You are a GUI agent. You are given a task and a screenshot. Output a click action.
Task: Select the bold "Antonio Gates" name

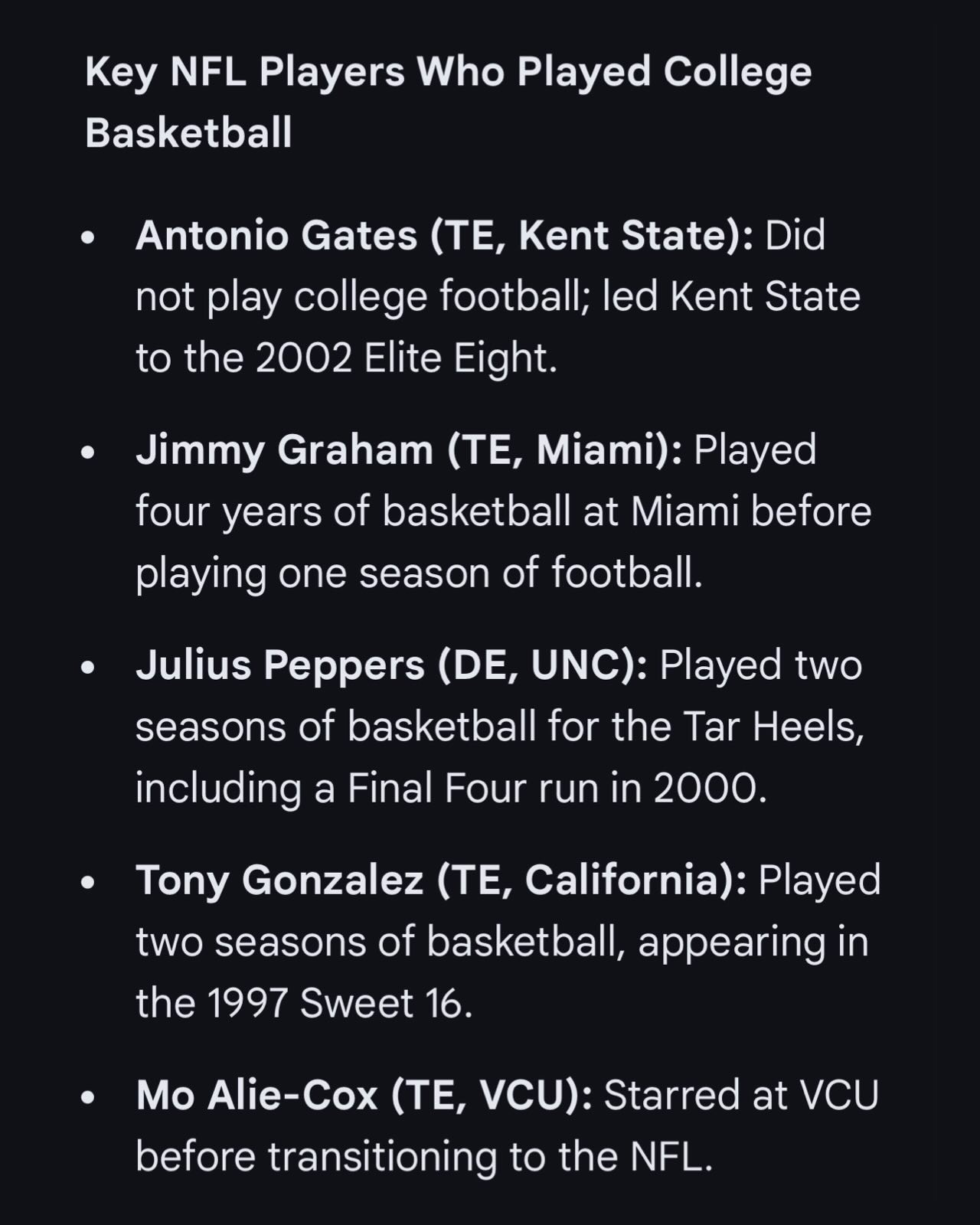(276, 235)
